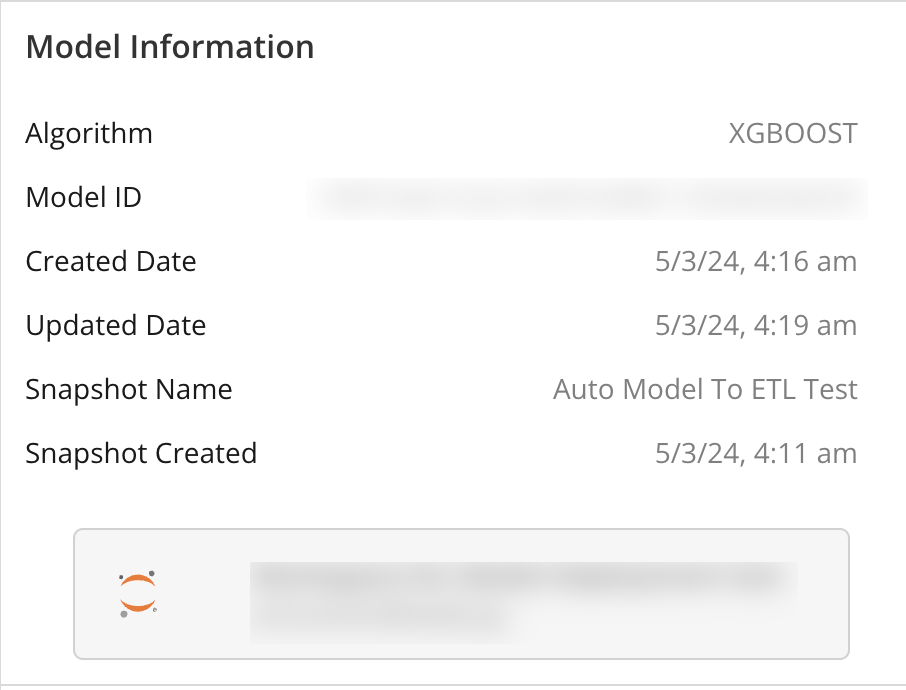Click the Updated Date label

115,325
